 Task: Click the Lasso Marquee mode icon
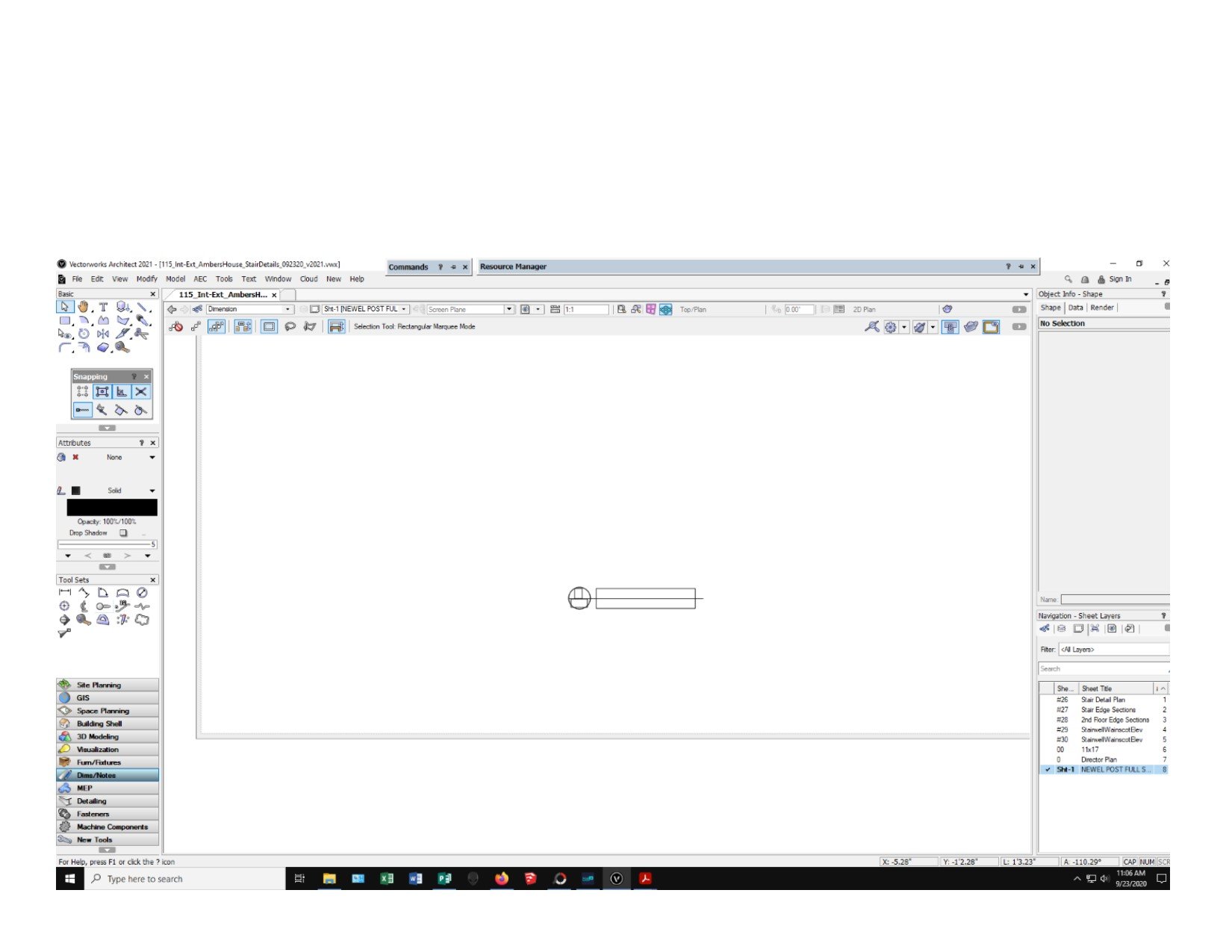pyautogui.click(x=290, y=327)
